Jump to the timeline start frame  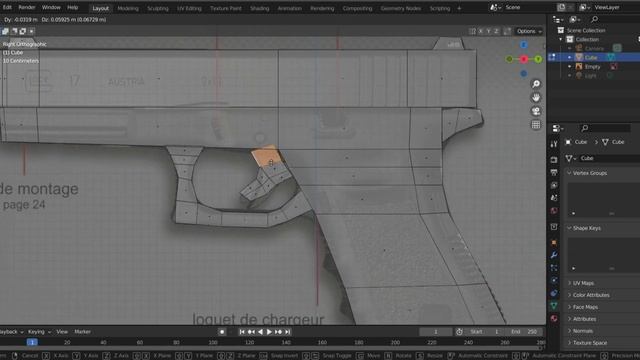pyautogui.click(x=242, y=332)
